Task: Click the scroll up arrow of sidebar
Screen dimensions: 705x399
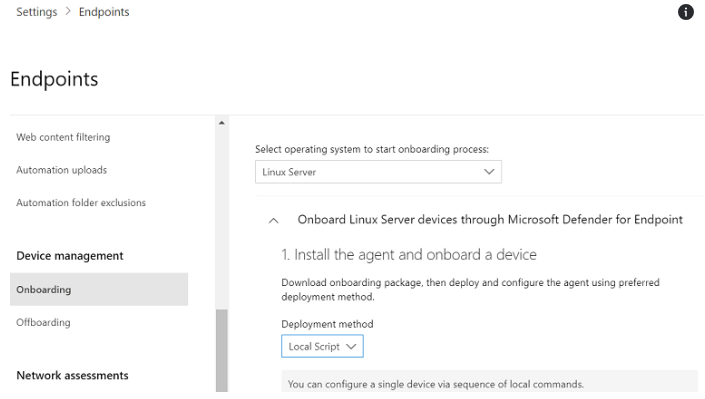Action: tap(222, 123)
